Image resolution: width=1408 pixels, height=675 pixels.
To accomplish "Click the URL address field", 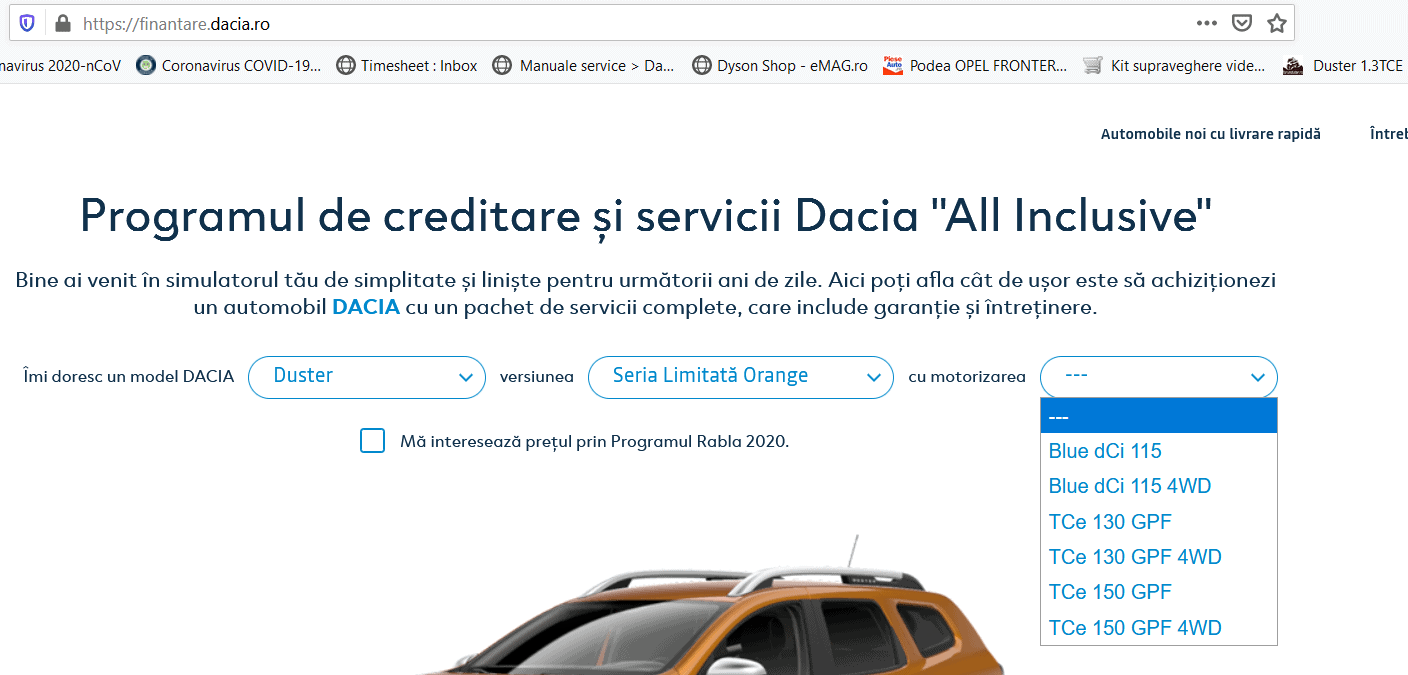I will pos(600,23).
